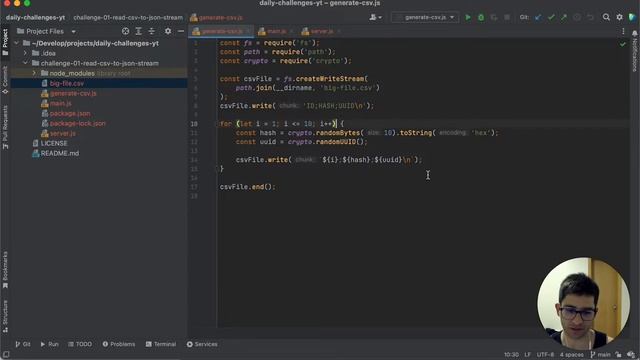Screen dimensions: 640x360
Task: Toggle tool window bars icon at bottom-left
Action: click(6, 354)
